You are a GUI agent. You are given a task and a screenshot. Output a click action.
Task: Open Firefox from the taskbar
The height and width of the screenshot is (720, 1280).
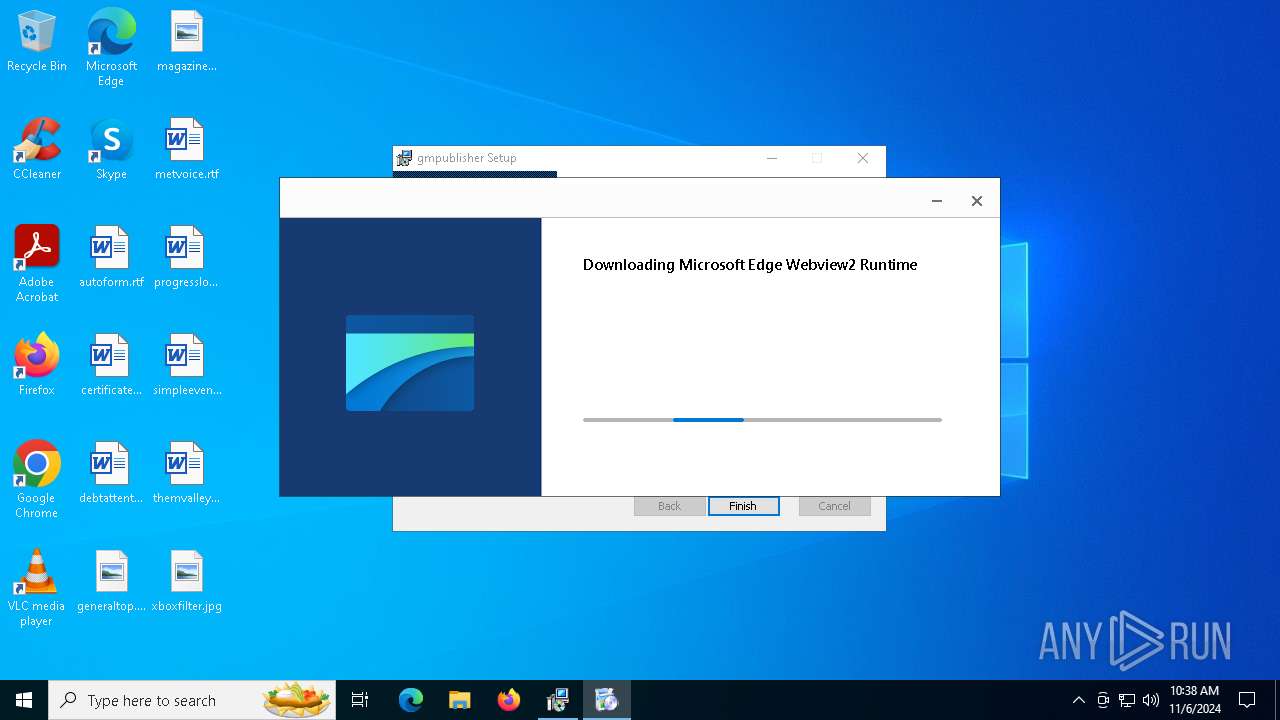(x=508, y=700)
